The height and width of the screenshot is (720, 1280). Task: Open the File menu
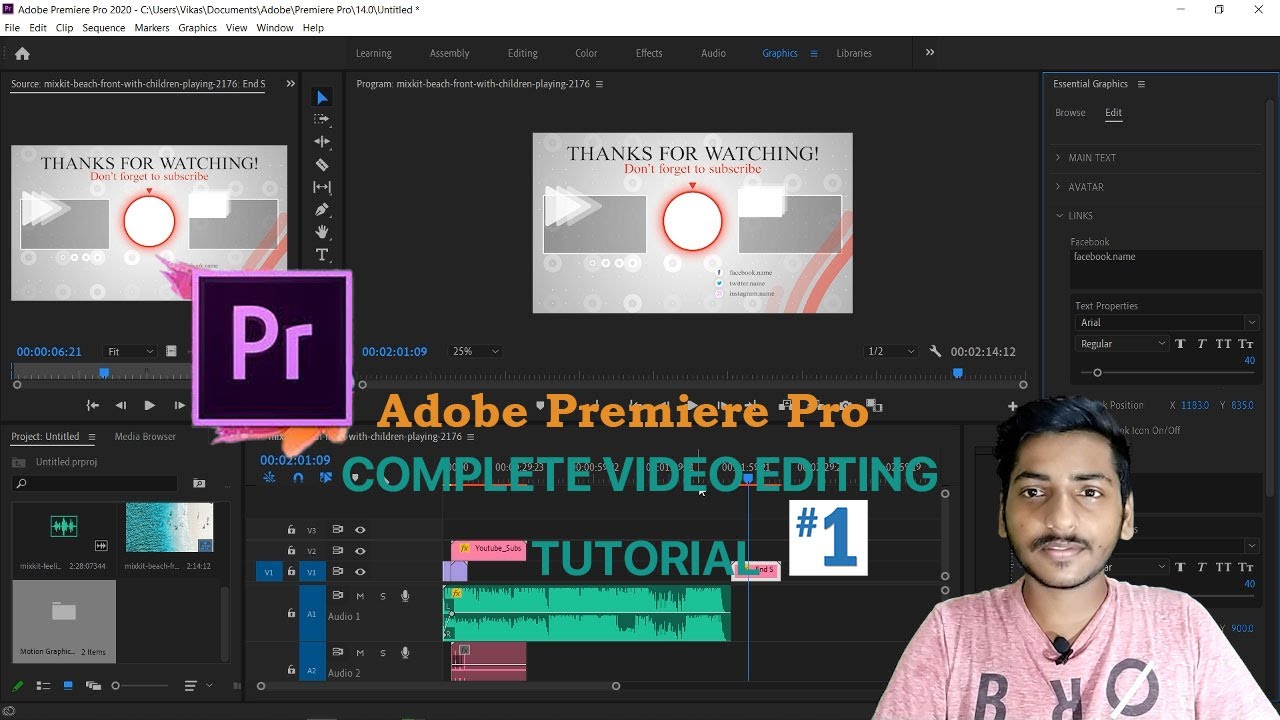(x=12, y=28)
